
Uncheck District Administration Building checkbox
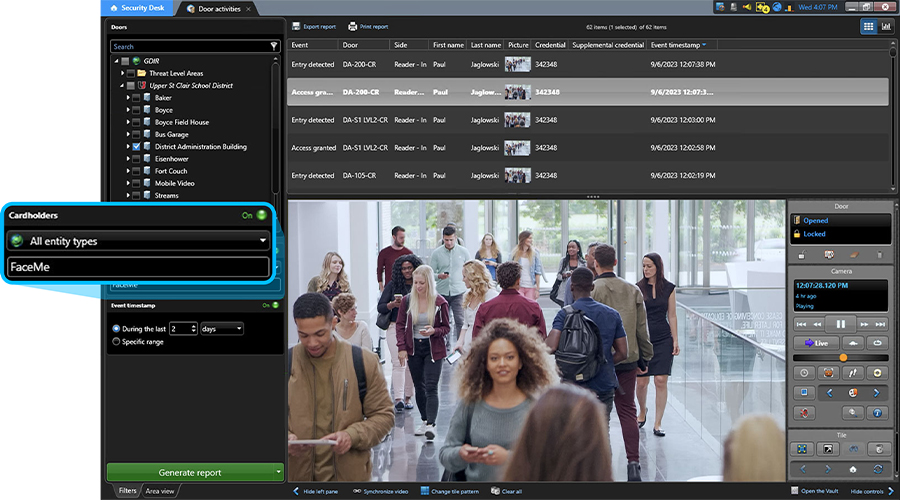tap(136, 147)
